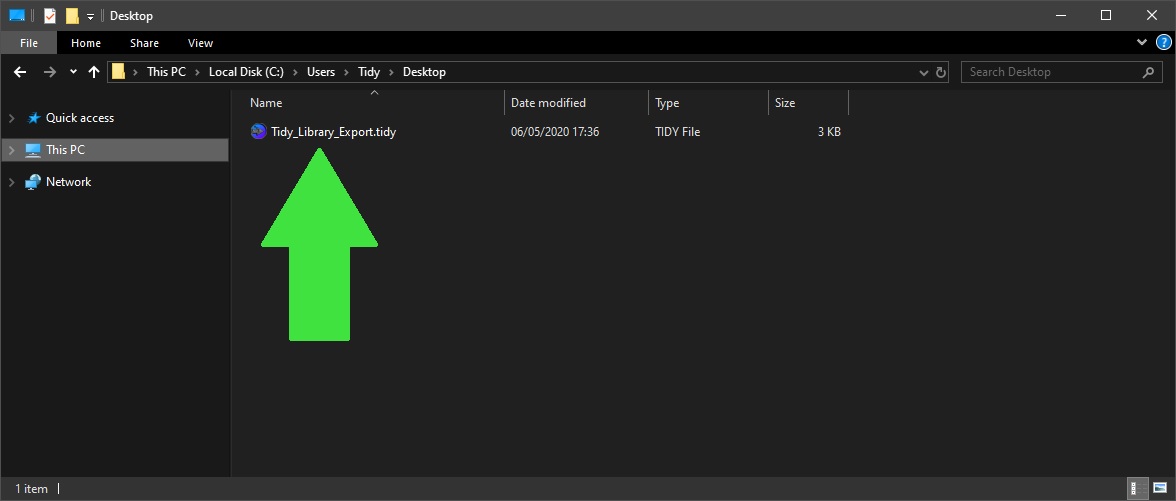
Task: Sort by Size column header
Action: 808,103
